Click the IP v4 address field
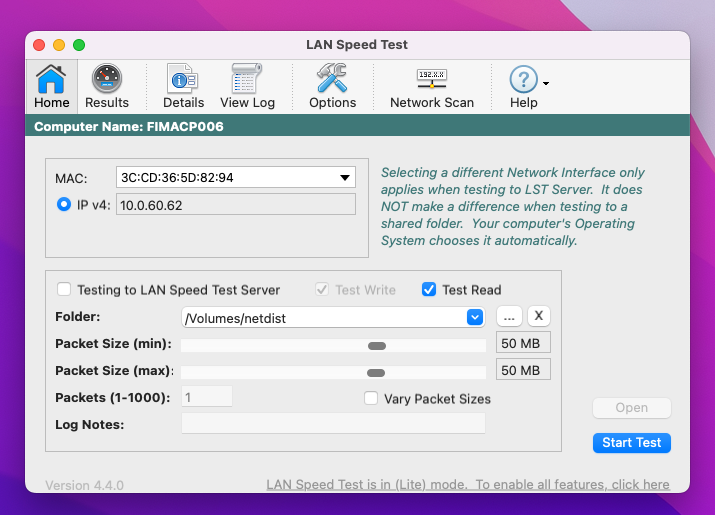This screenshot has height=515, width=715. [236, 205]
